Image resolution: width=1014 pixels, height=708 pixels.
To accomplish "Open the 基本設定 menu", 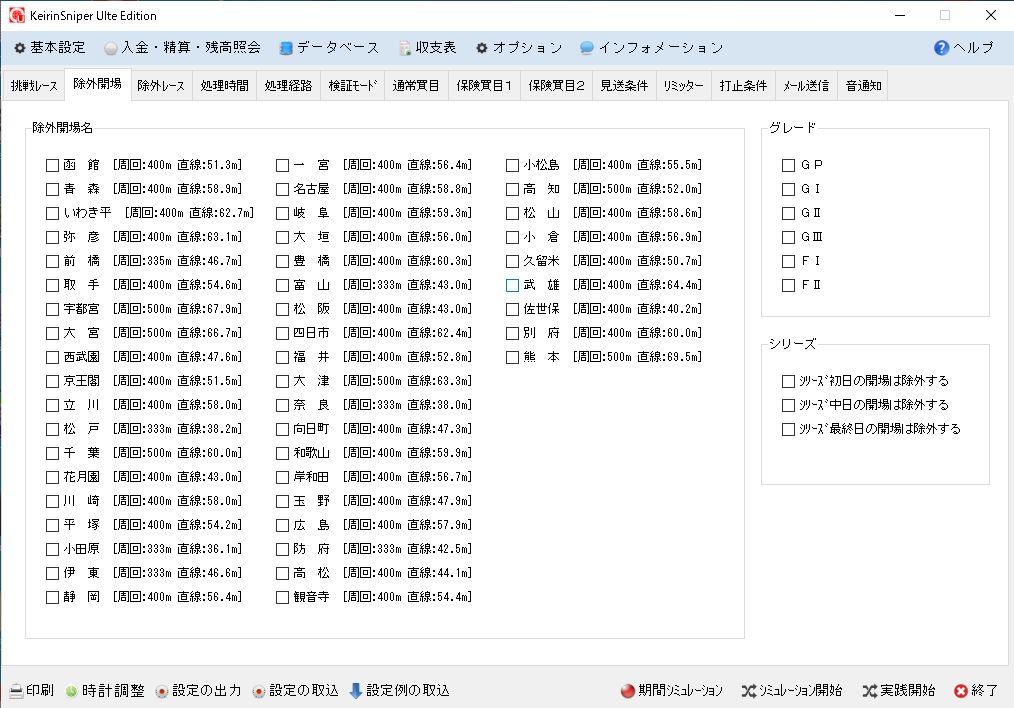I will (x=50, y=47).
